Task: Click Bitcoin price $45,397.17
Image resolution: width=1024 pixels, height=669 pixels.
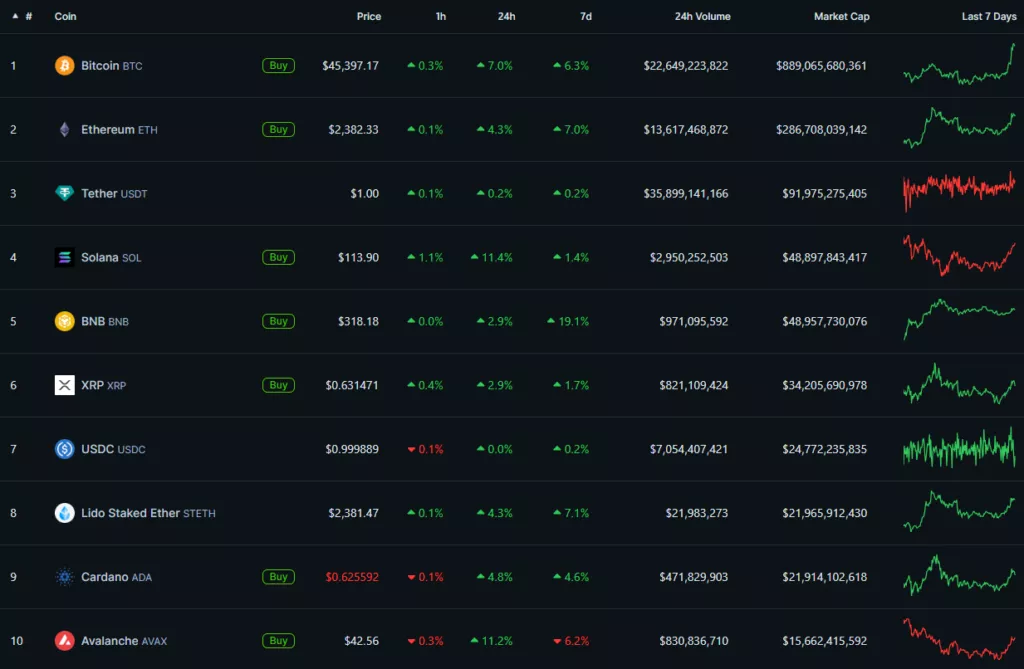Action: click(x=350, y=65)
